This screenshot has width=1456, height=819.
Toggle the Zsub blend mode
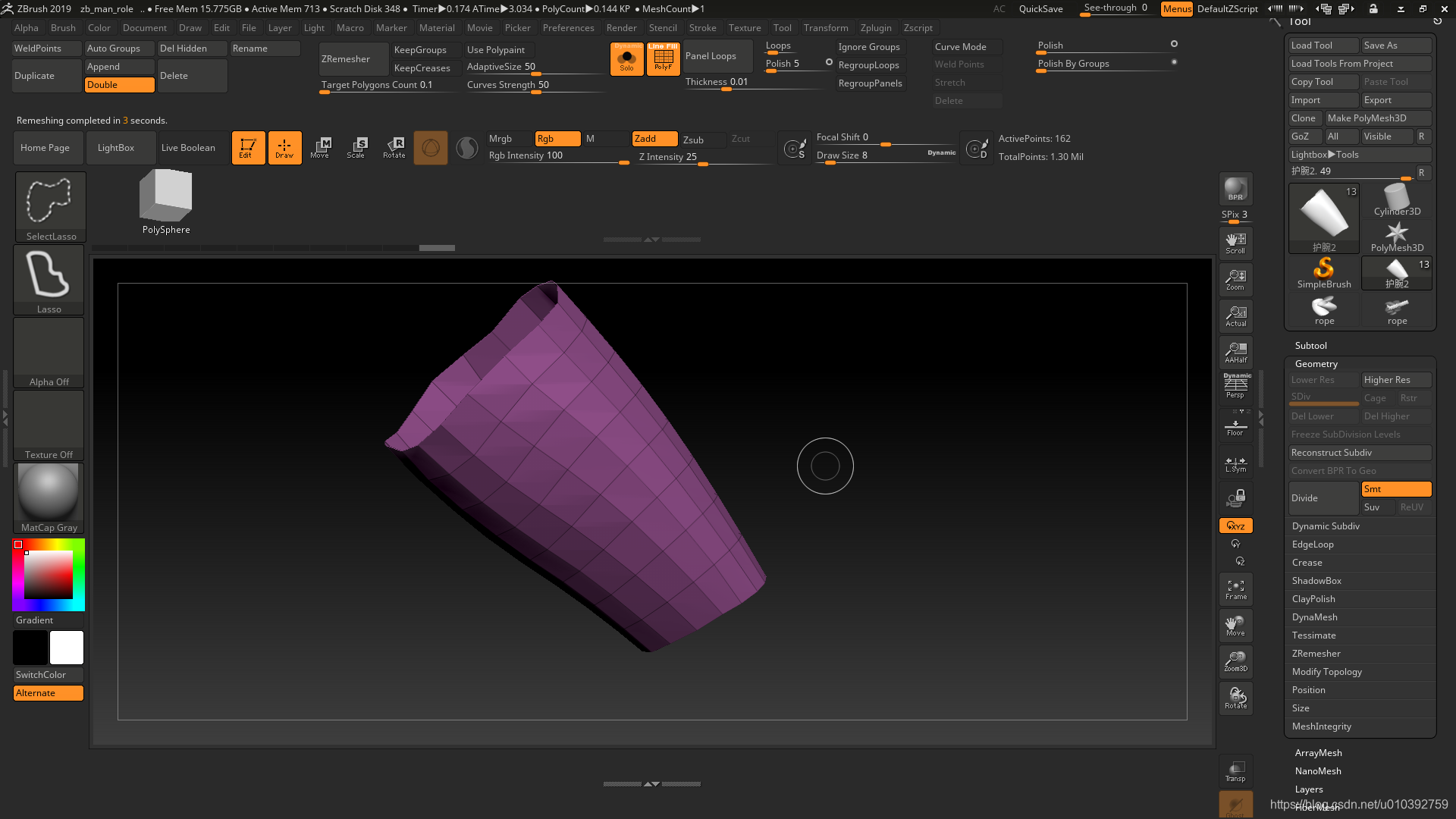click(x=694, y=138)
